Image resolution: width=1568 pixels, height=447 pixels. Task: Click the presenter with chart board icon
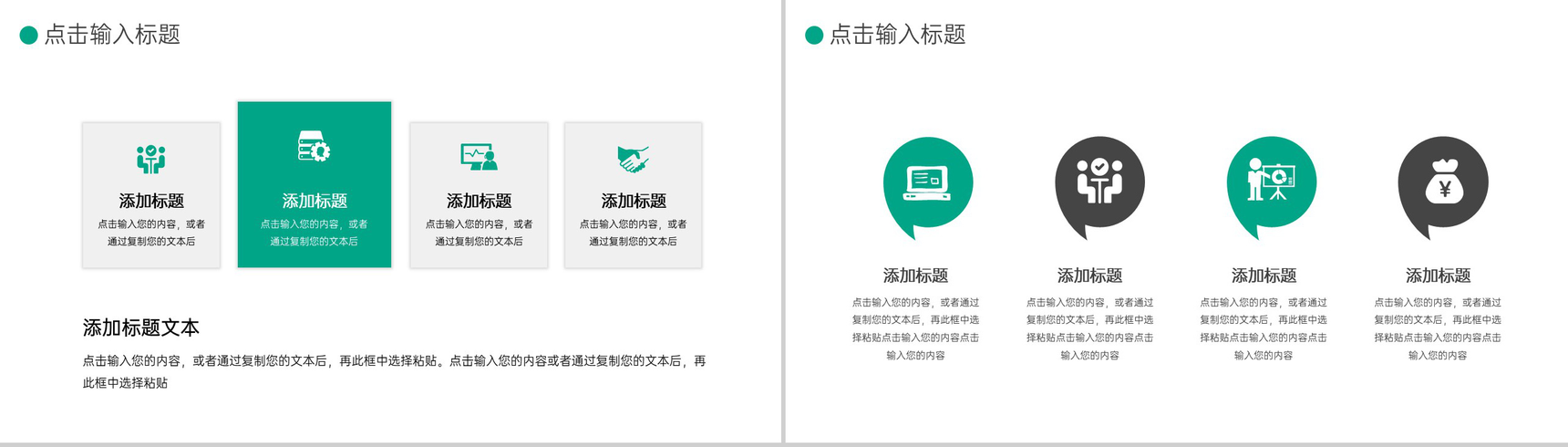click(1272, 180)
